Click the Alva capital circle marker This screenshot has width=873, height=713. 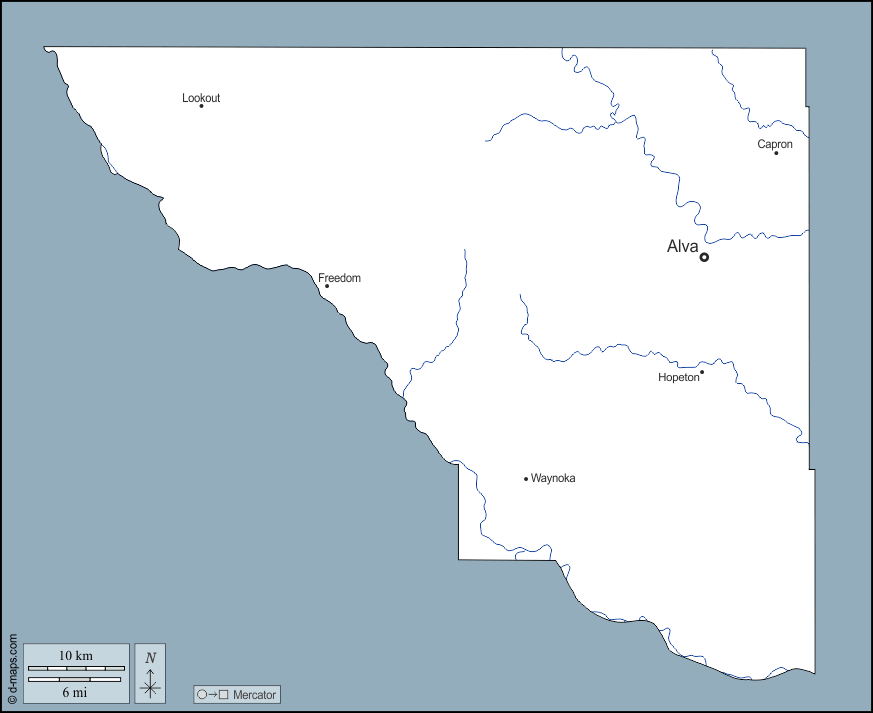(x=704, y=257)
